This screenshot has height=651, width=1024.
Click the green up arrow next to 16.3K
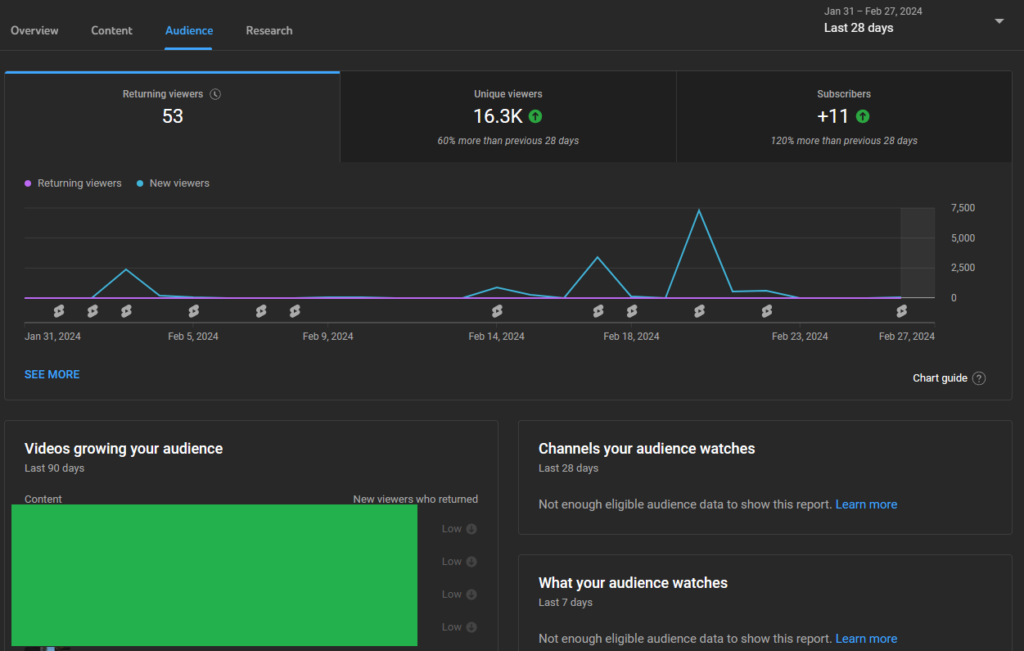(x=536, y=117)
